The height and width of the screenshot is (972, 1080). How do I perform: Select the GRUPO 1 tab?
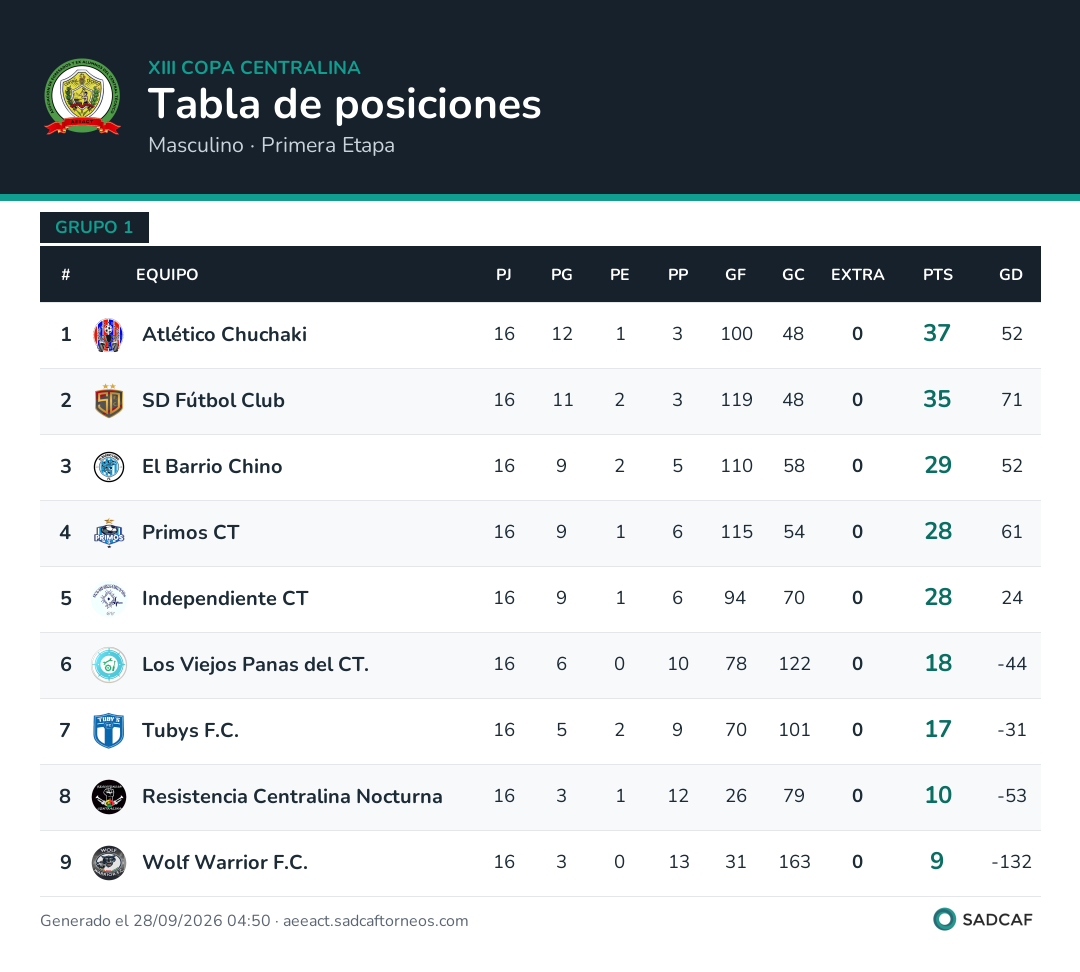94,227
